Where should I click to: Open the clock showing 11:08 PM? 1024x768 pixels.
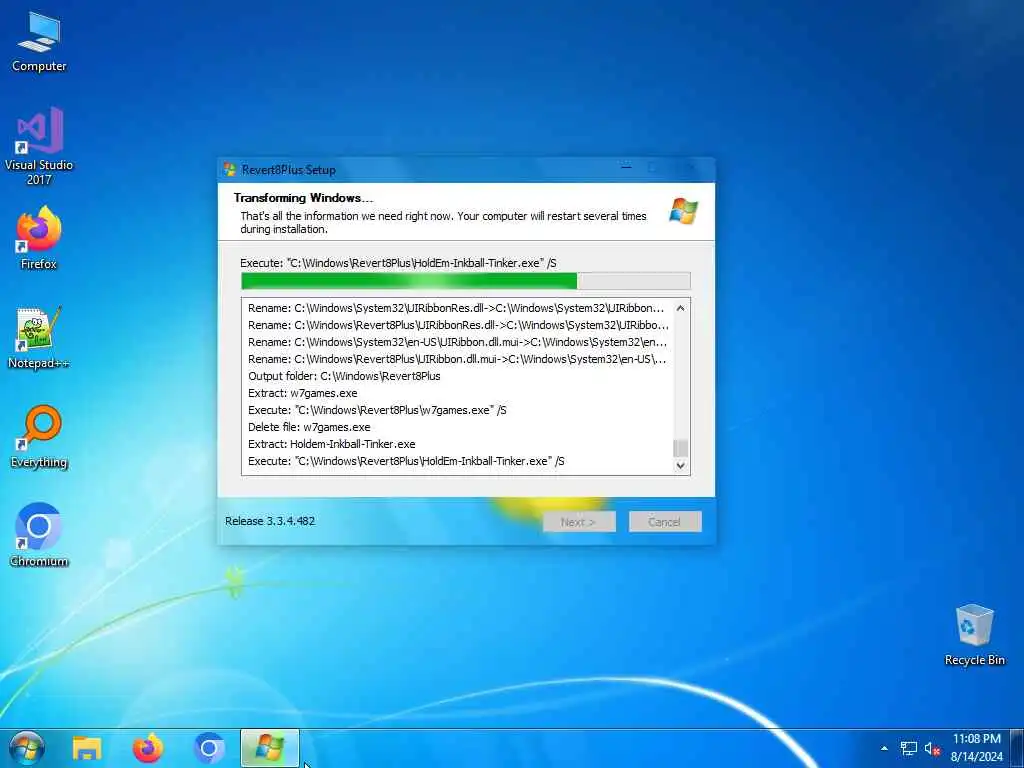pyautogui.click(x=976, y=748)
